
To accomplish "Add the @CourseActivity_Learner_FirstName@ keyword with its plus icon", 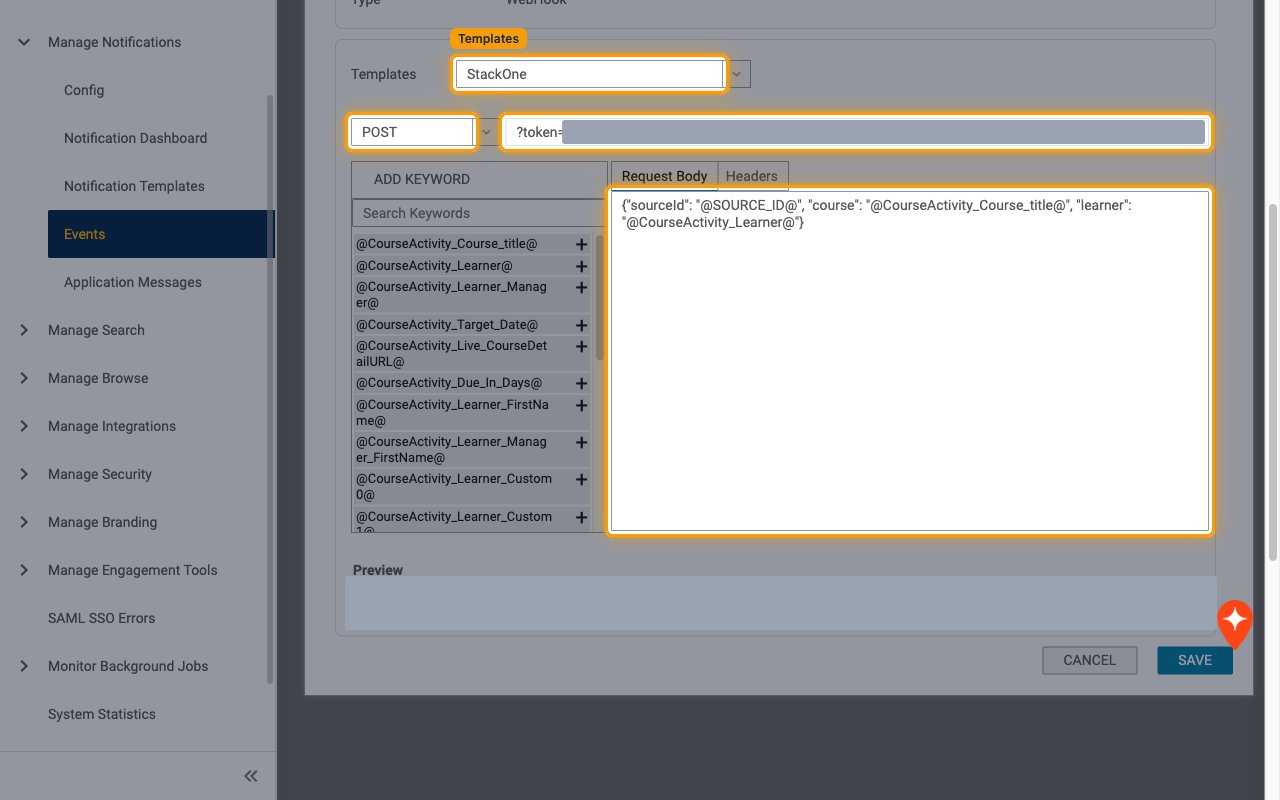I will tap(581, 406).
